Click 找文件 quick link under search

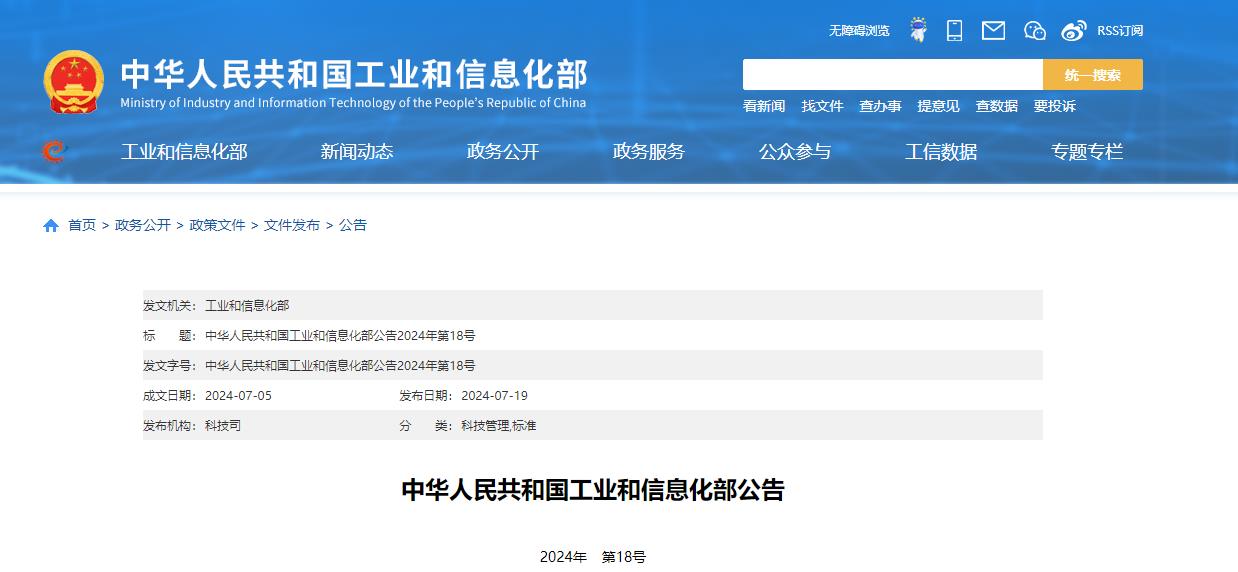click(x=822, y=106)
